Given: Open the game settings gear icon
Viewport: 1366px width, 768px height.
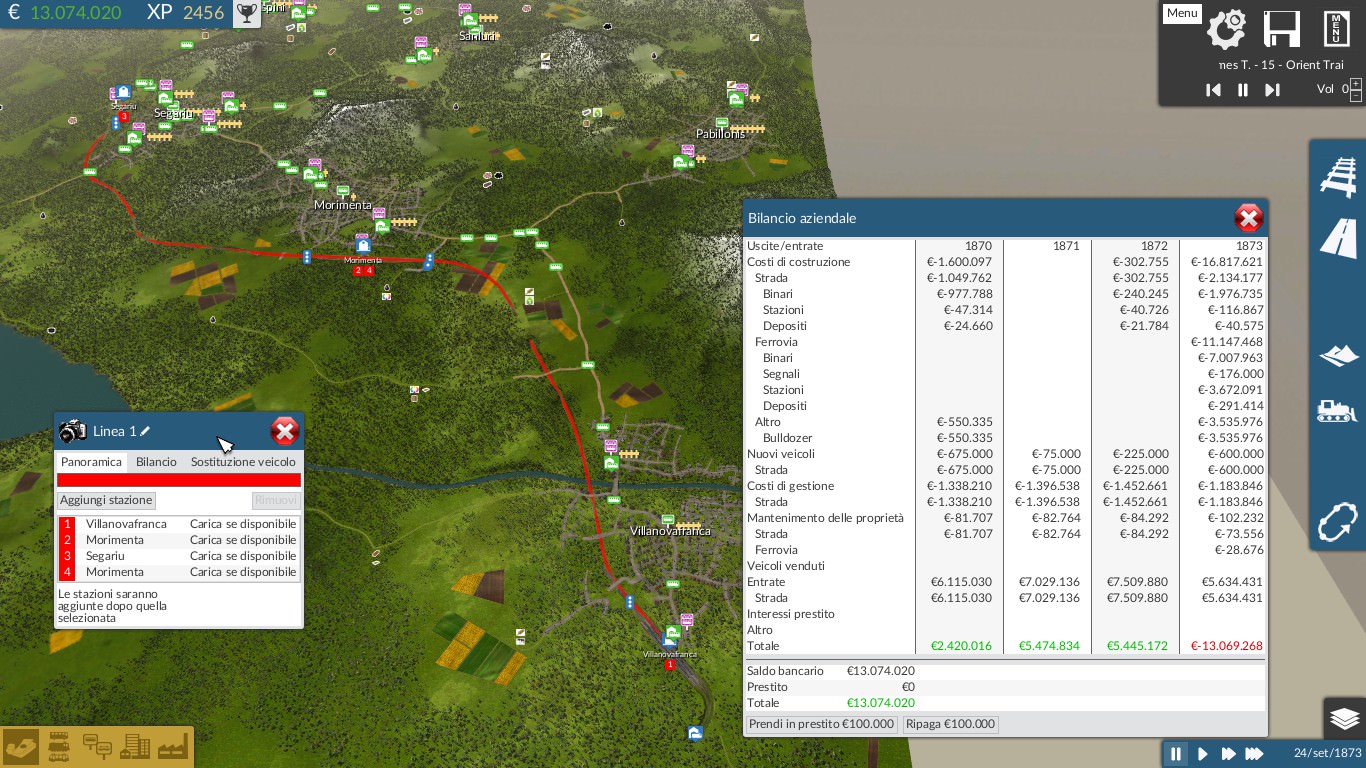Looking at the screenshot, I should [x=1226, y=29].
